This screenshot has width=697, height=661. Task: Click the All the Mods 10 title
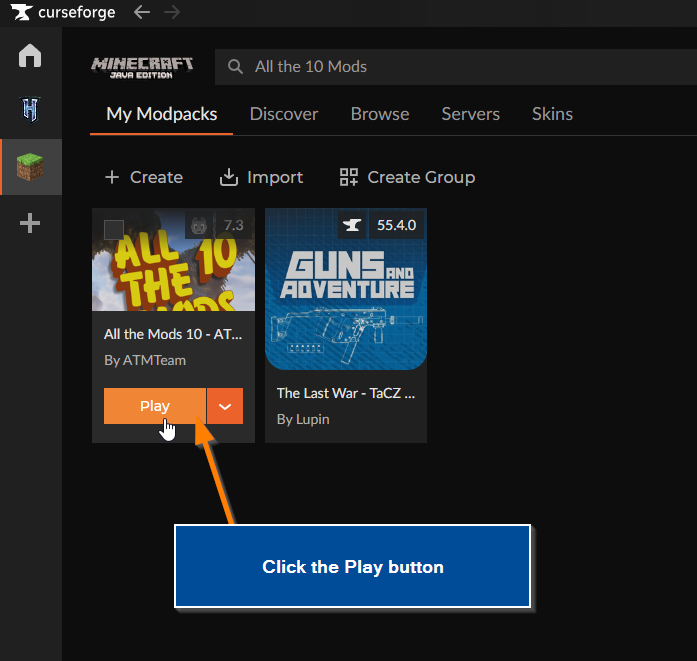(x=173, y=334)
